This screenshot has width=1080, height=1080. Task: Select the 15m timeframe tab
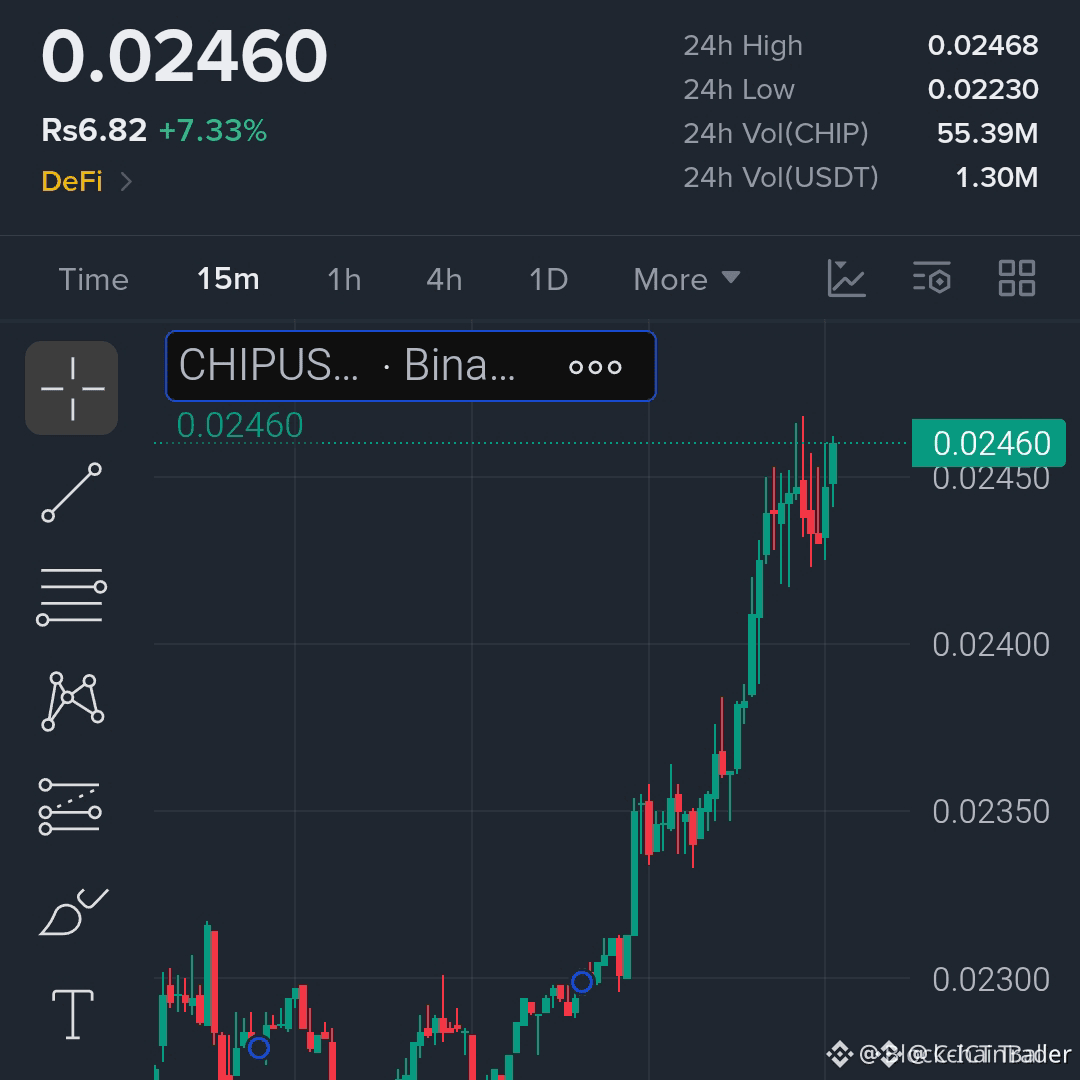[x=228, y=279]
